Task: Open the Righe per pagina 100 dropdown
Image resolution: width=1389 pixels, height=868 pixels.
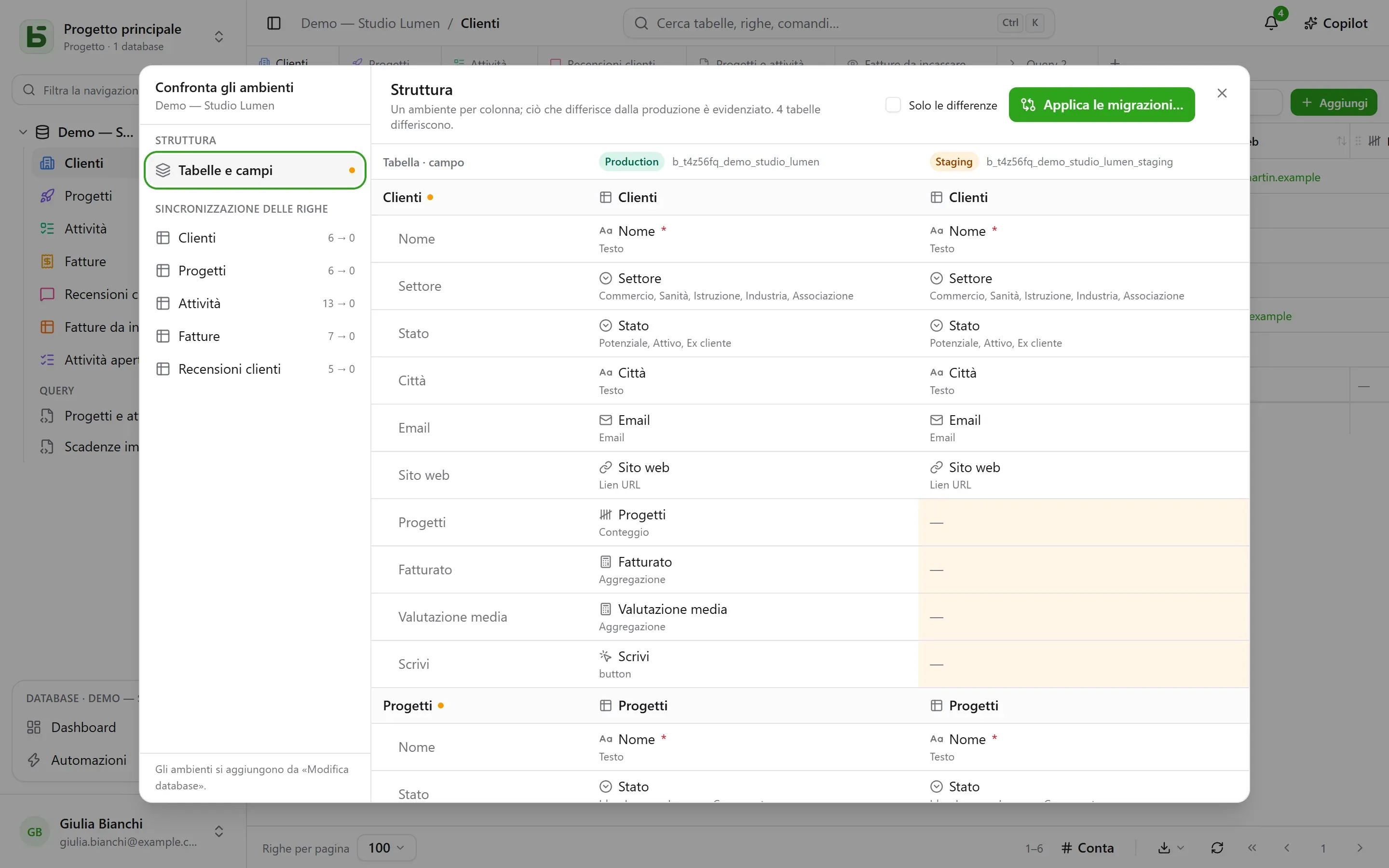Action: (386, 848)
